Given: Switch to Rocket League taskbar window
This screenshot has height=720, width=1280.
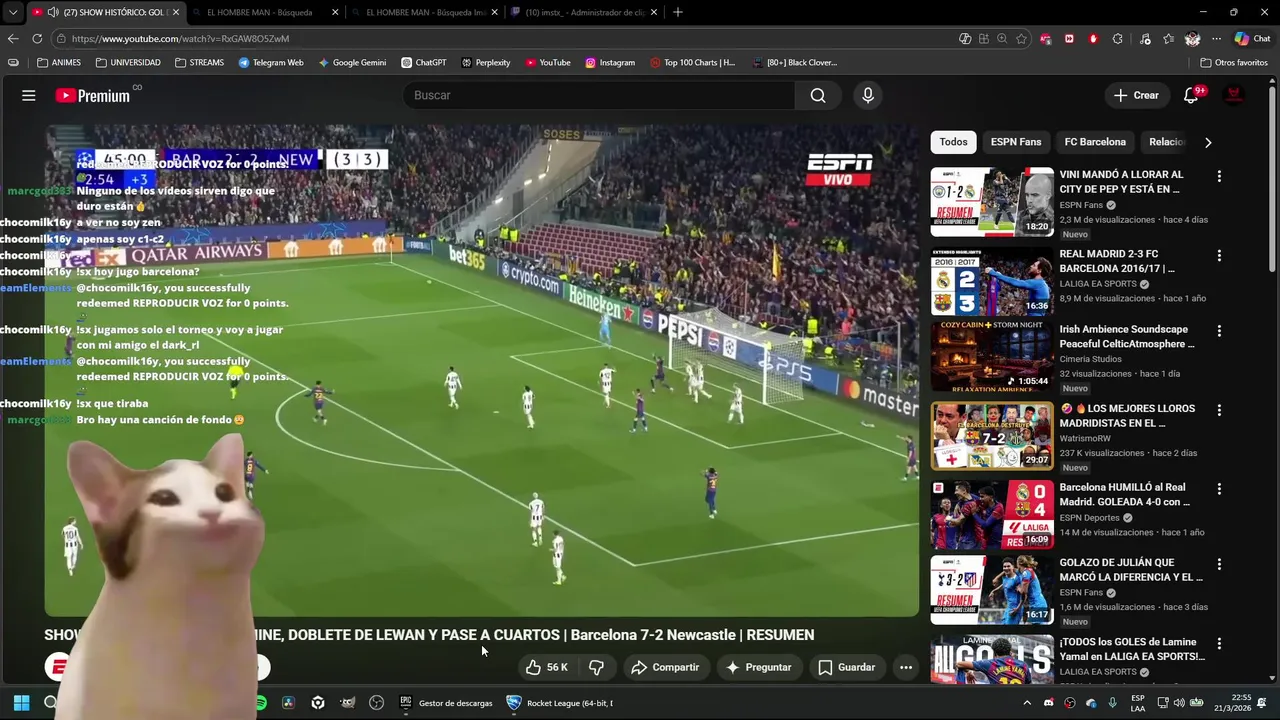Looking at the screenshot, I should [560, 703].
